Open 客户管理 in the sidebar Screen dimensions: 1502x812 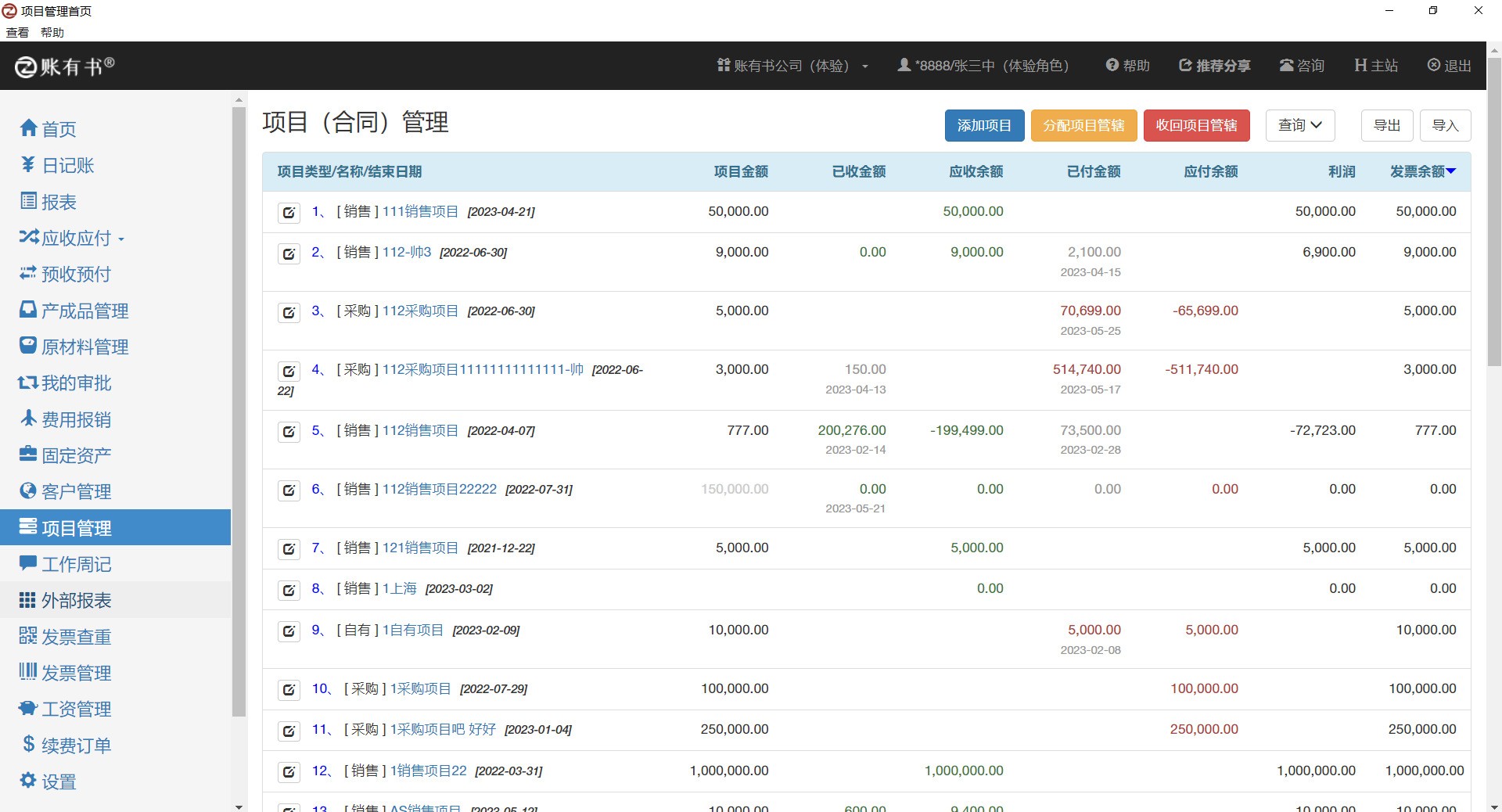pyautogui.click(x=66, y=491)
